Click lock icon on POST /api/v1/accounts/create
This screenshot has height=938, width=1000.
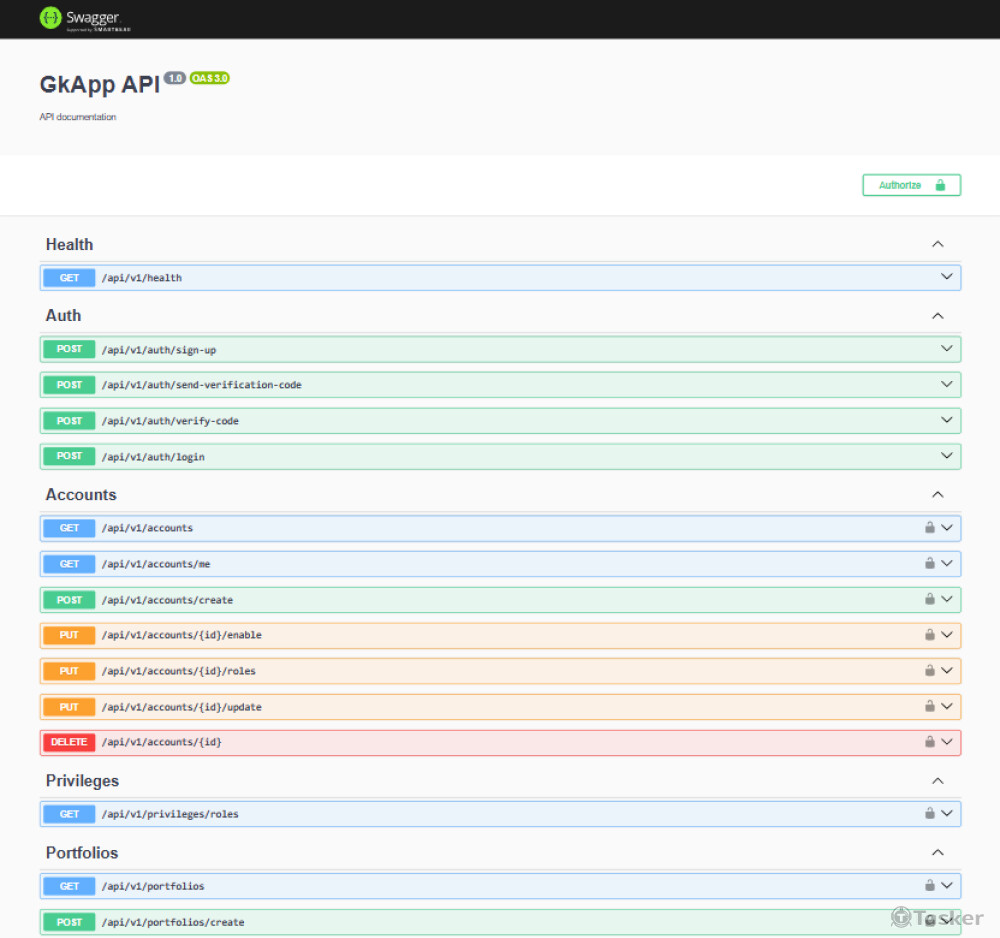929,600
